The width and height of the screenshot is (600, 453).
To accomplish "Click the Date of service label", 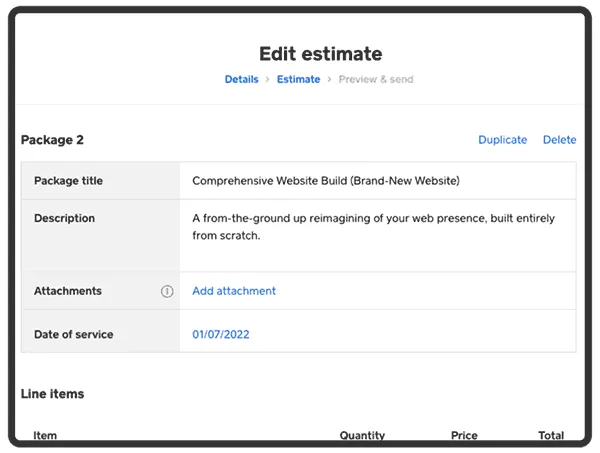I will click(73, 334).
